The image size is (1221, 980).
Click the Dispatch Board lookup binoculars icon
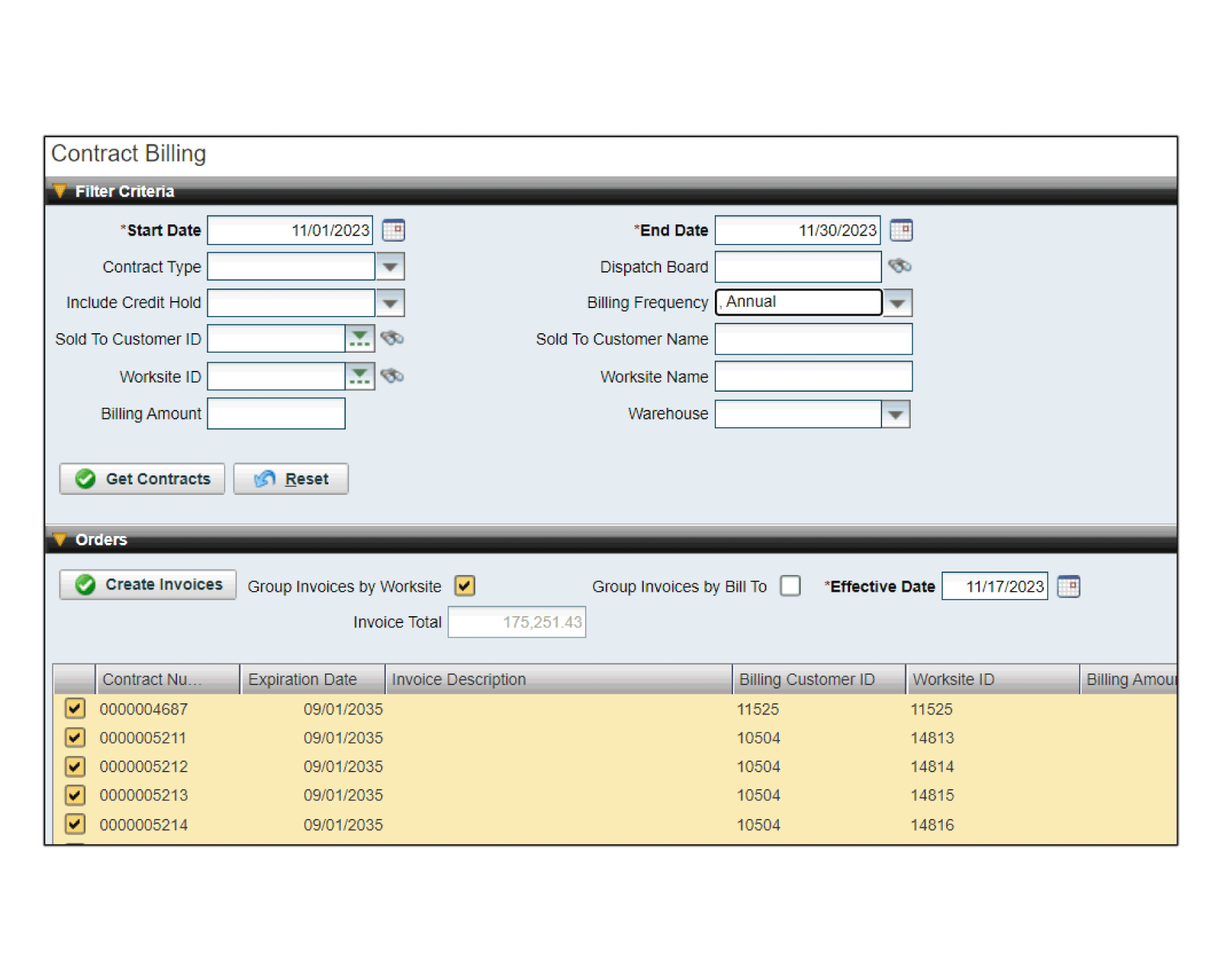point(900,266)
